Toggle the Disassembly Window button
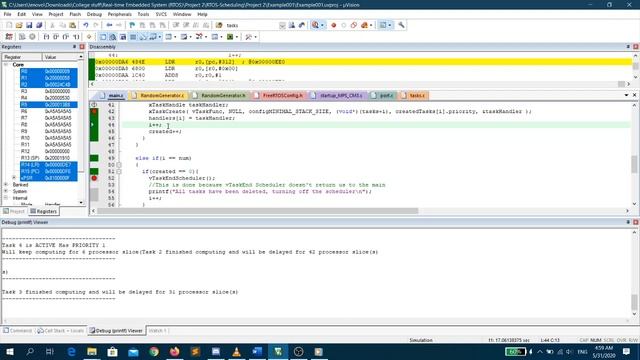This screenshot has width=640, height=360. pos(113,37)
